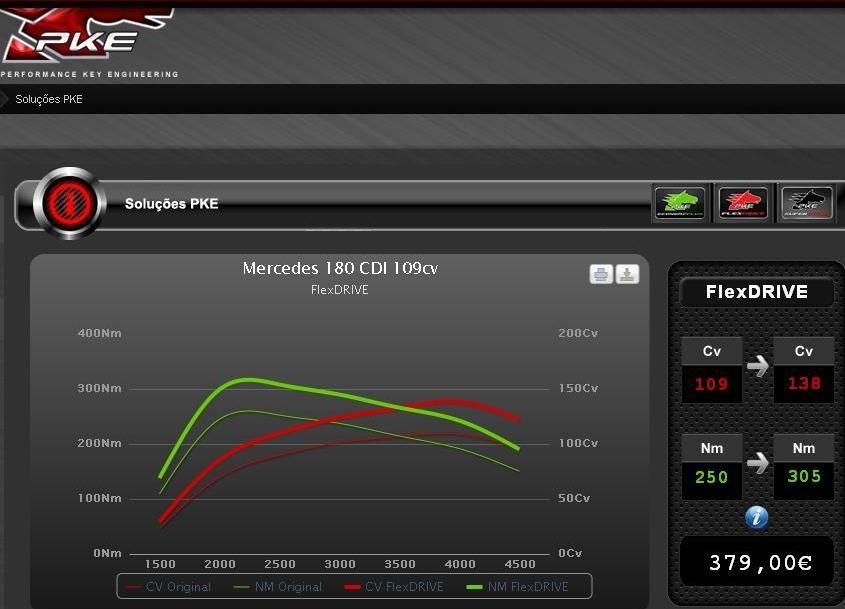Click the 3500 rpm axis label

pyautogui.click(x=400, y=564)
